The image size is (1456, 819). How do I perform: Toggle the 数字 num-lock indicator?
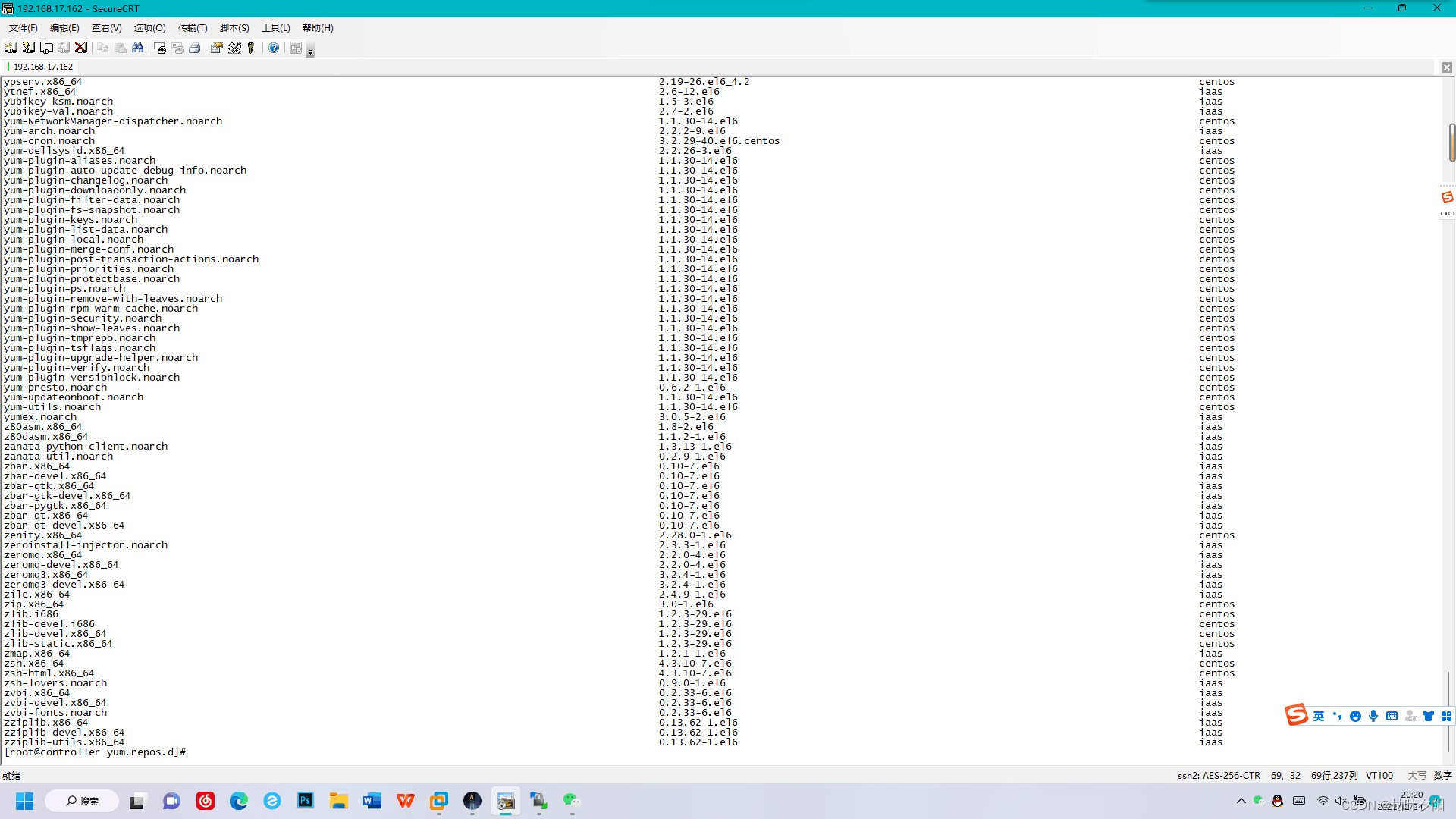tap(1443, 775)
